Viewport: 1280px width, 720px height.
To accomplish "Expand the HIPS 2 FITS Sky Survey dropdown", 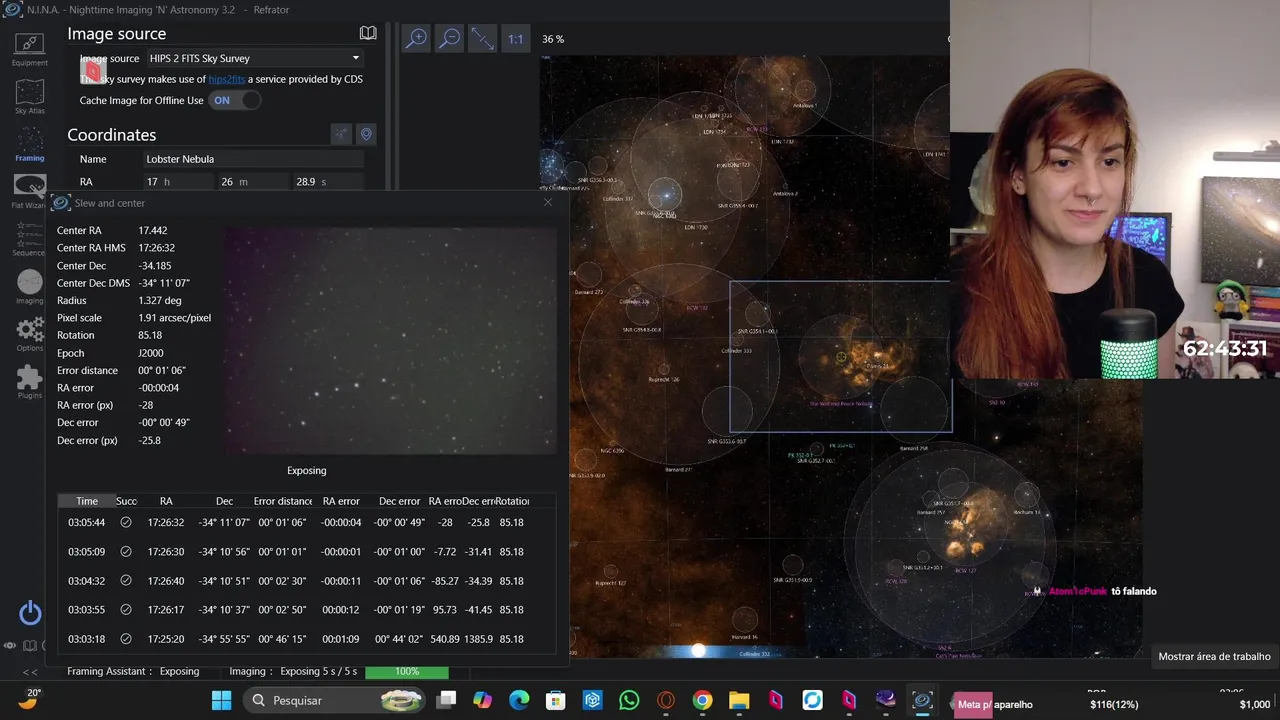I will coord(254,58).
